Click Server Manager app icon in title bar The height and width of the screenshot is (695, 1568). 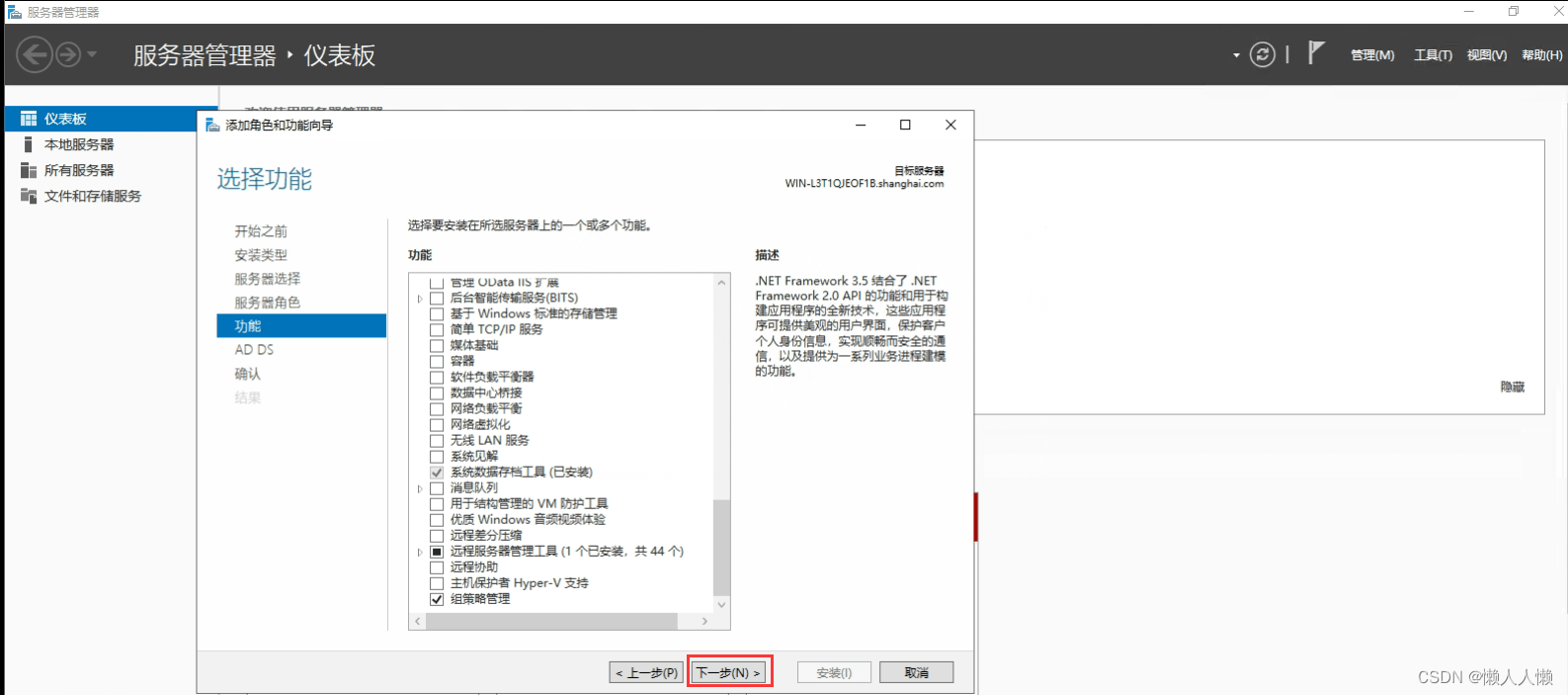tap(15, 12)
